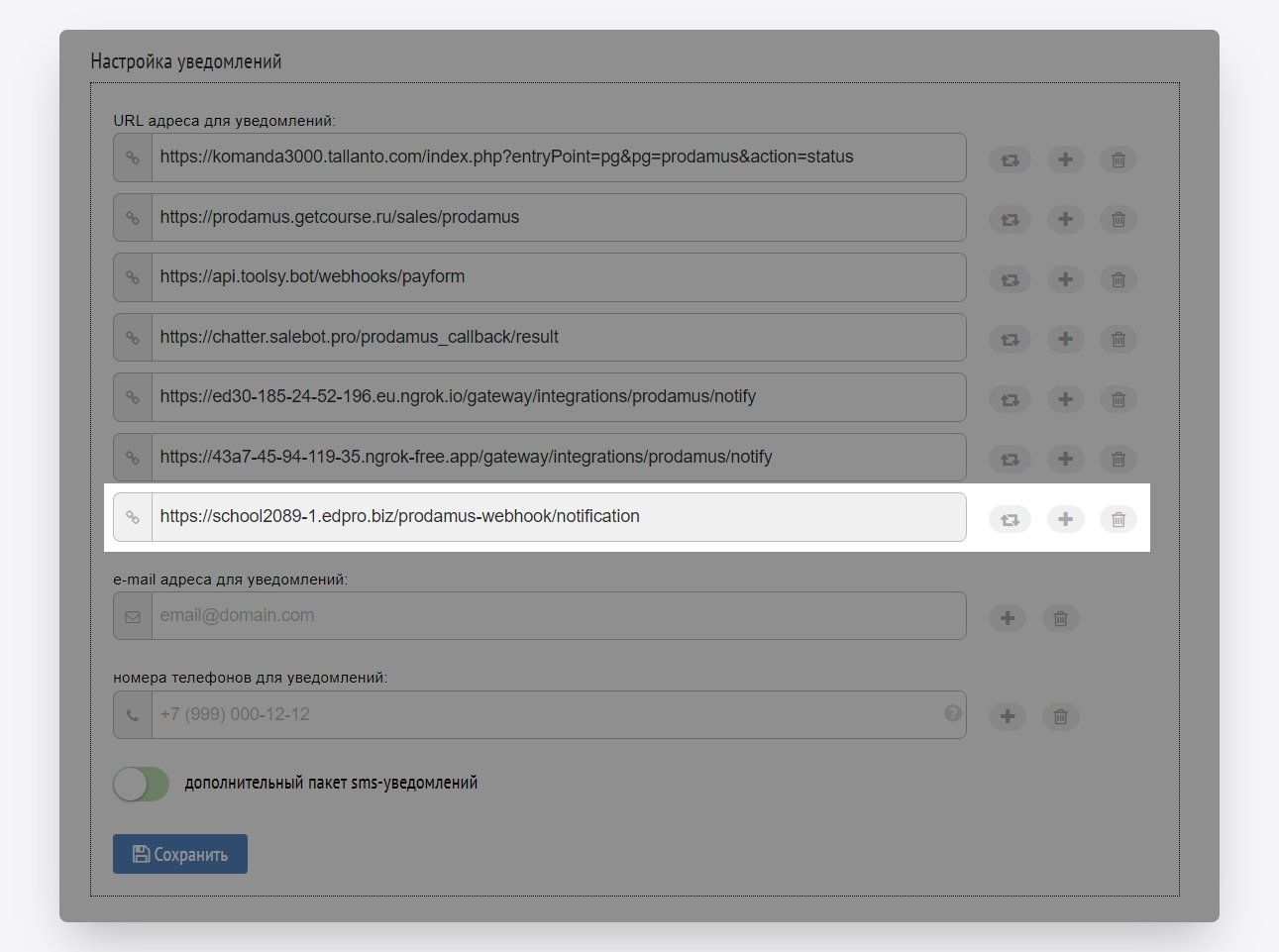Click retweet icon for ngrok-free.app URL
This screenshot has width=1279, height=952.
[1010, 459]
